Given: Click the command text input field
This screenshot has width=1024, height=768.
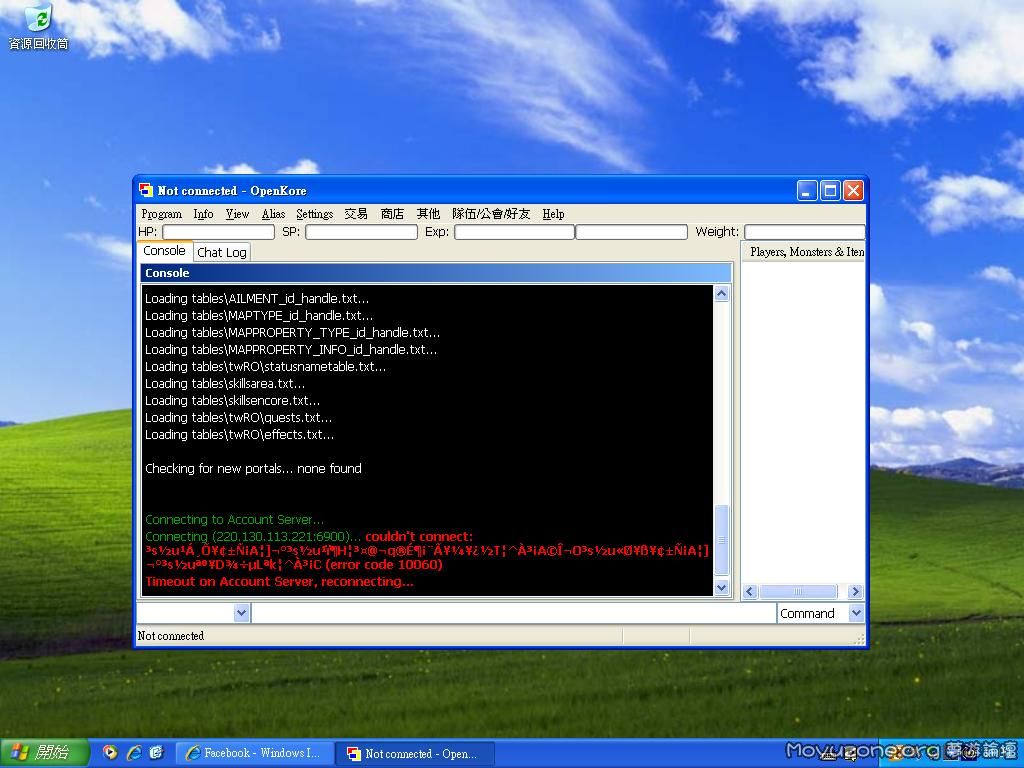Looking at the screenshot, I should click(x=513, y=613).
